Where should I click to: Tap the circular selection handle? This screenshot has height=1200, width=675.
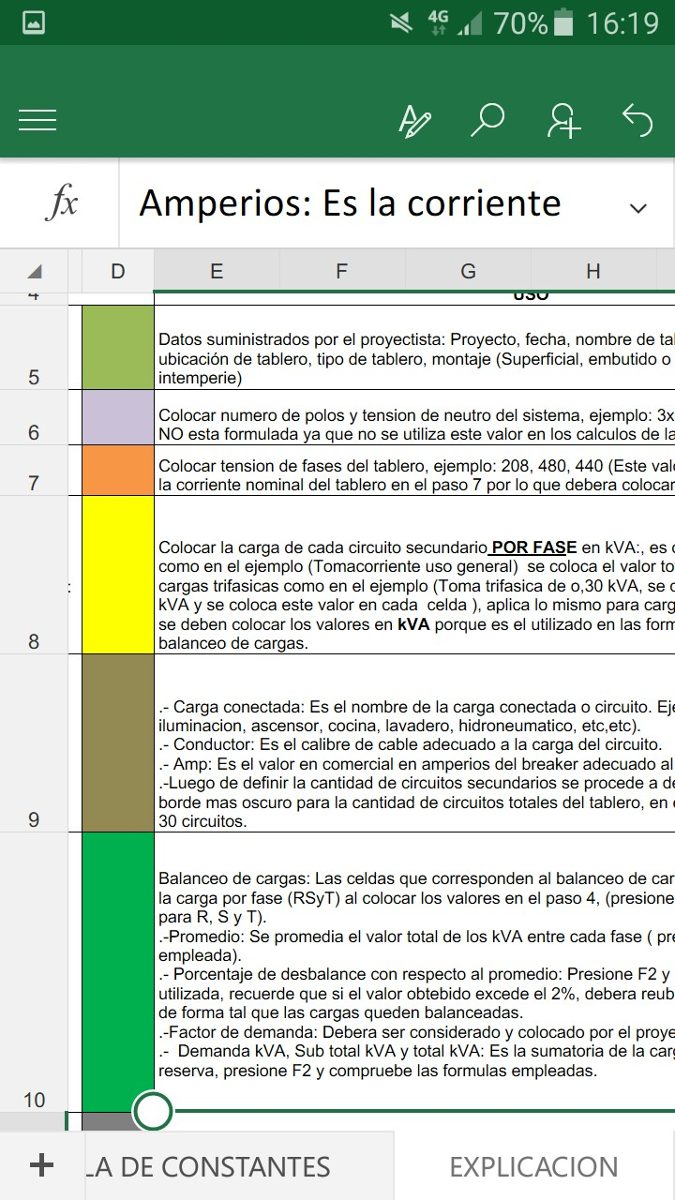click(152, 1110)
